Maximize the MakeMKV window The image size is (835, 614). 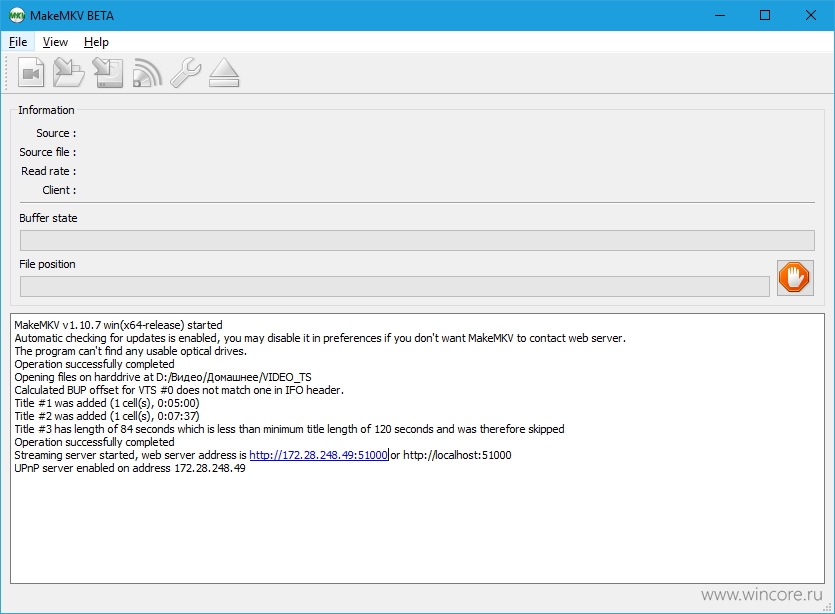pyautogui.click(x=765, y=15)
